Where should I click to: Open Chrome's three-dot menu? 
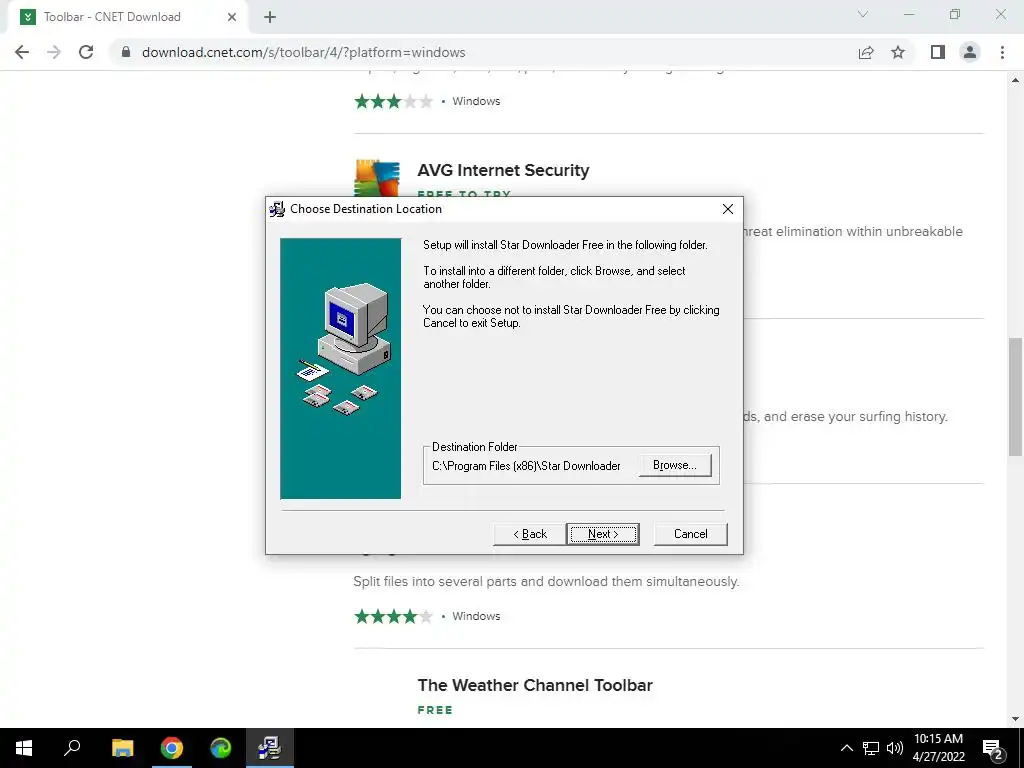coord(1002,52)
